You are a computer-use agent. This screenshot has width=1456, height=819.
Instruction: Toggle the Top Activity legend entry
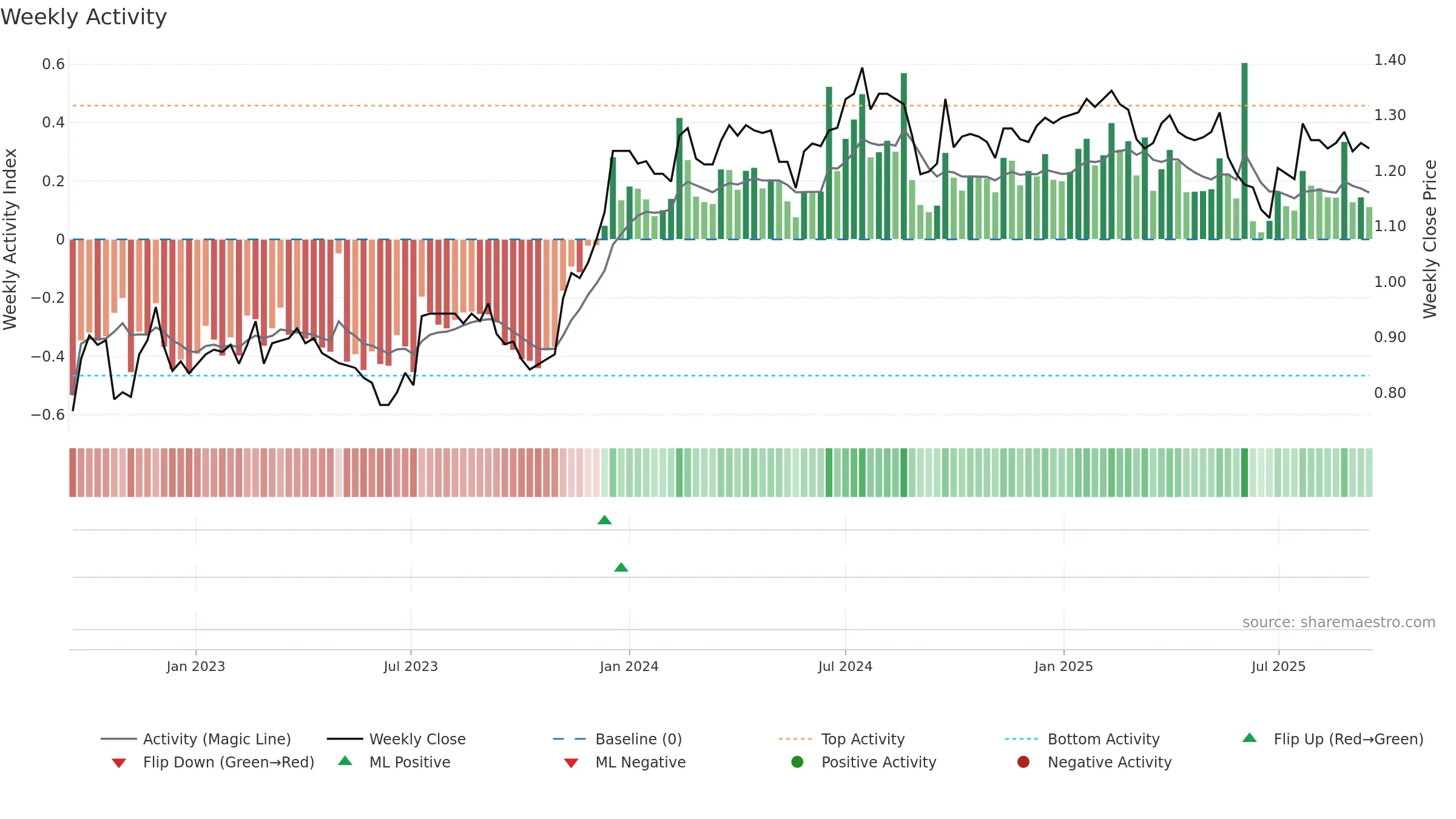tap(841, 739)
